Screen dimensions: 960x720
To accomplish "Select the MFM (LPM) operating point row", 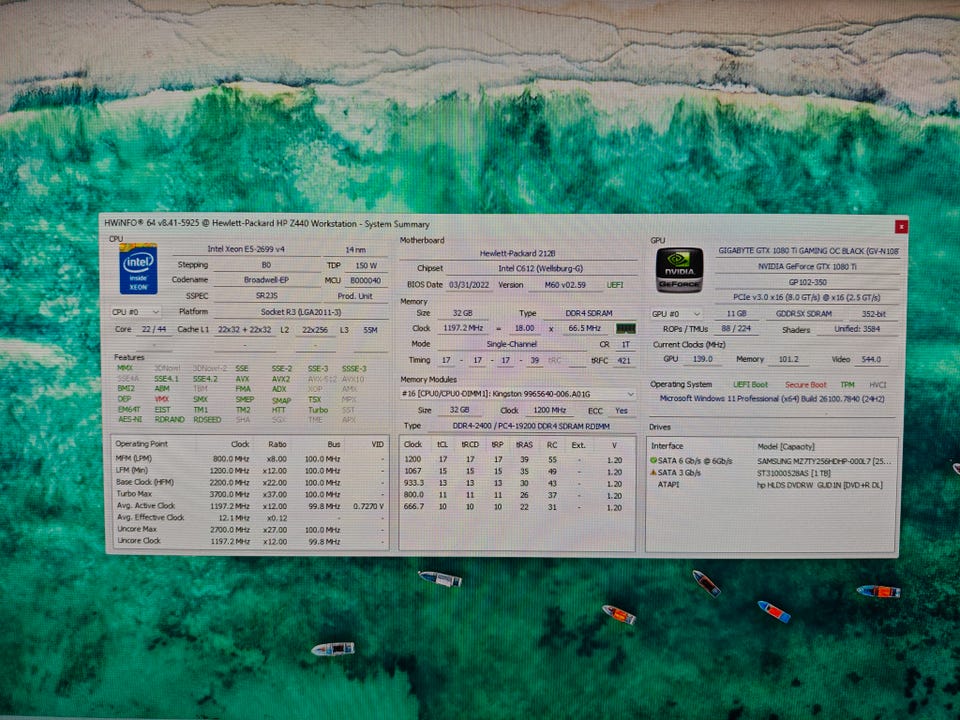I will pos(250,459).
